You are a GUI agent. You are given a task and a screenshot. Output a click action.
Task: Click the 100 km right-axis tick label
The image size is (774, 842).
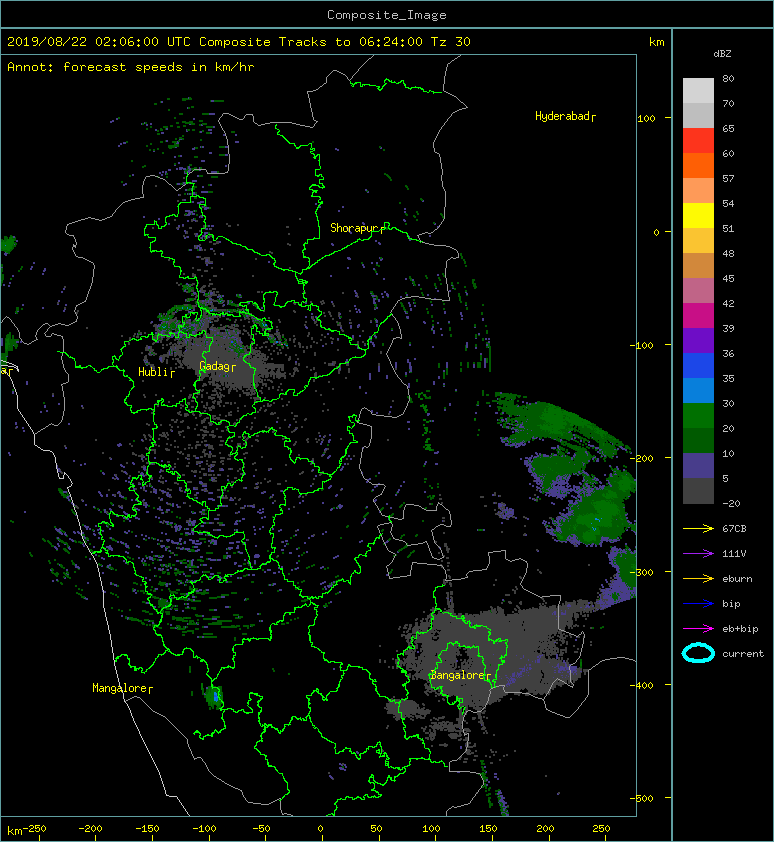pos(647,119)
